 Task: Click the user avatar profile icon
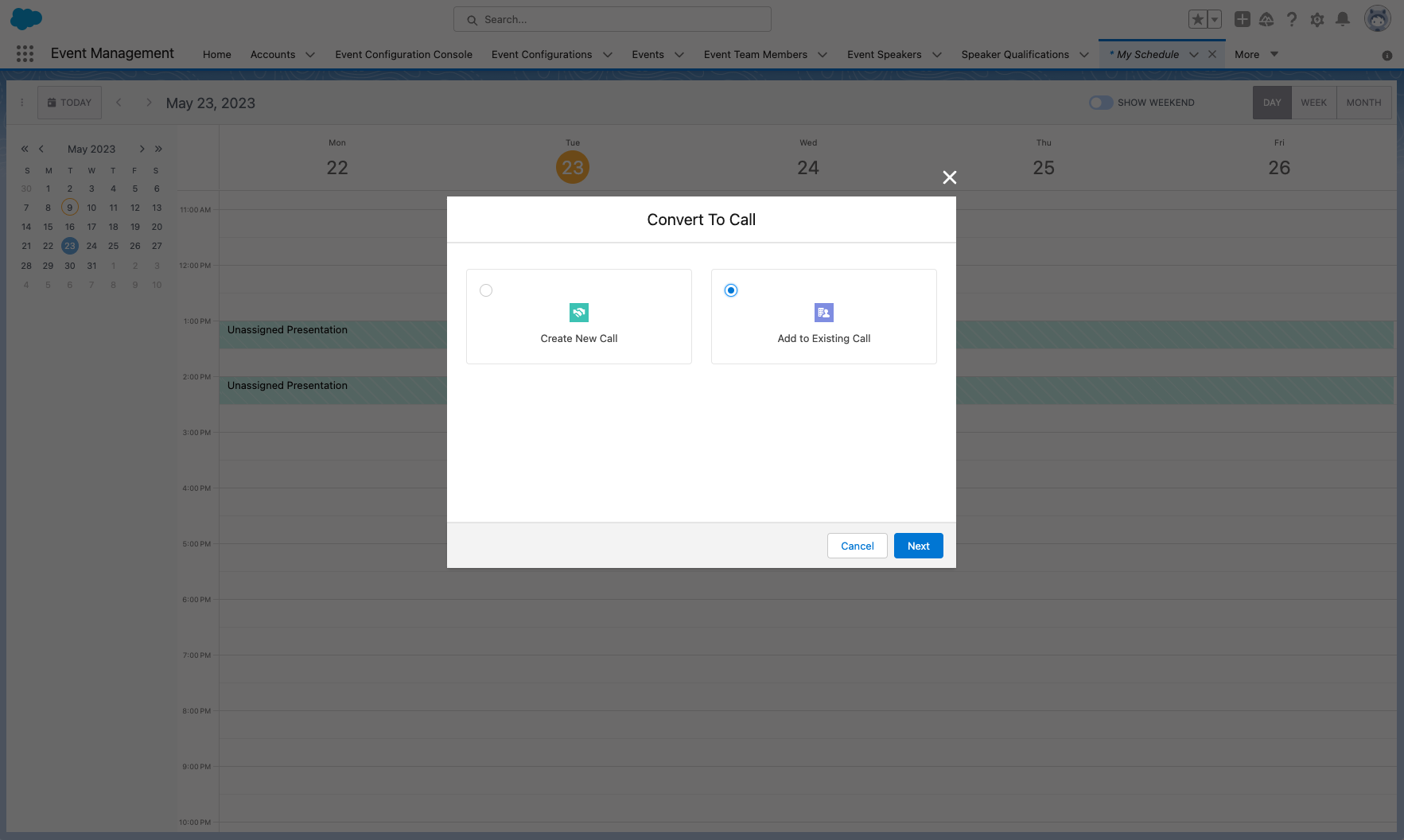click(x=1377, y=19)
